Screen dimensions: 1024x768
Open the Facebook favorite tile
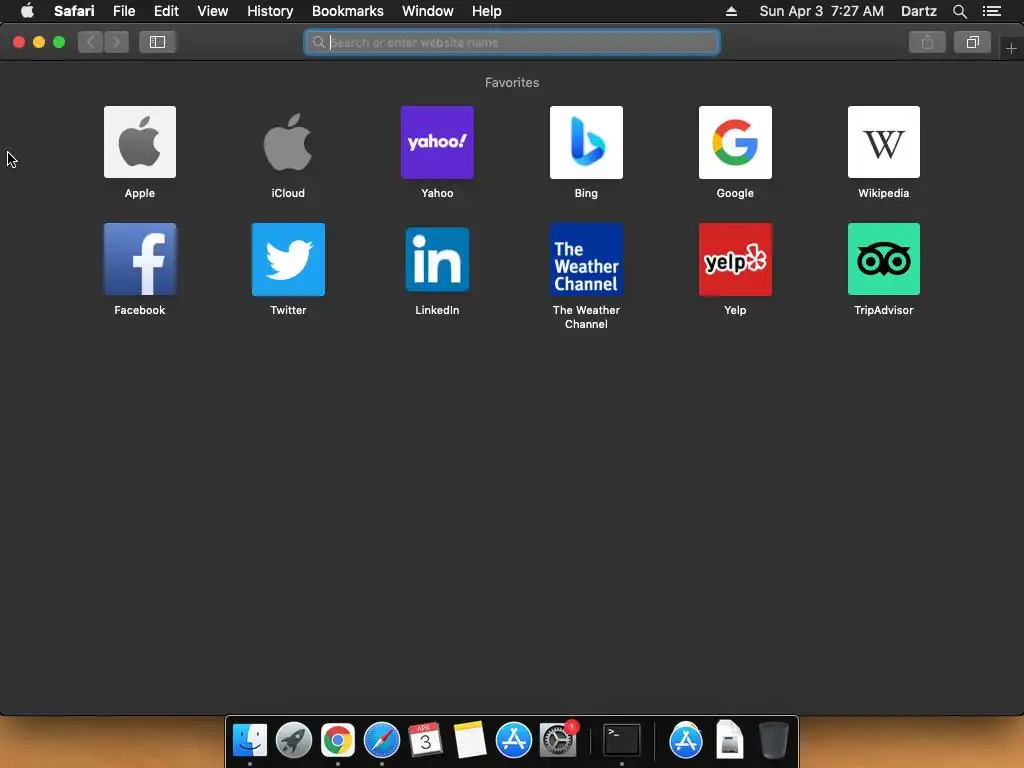tap(140, 259)
